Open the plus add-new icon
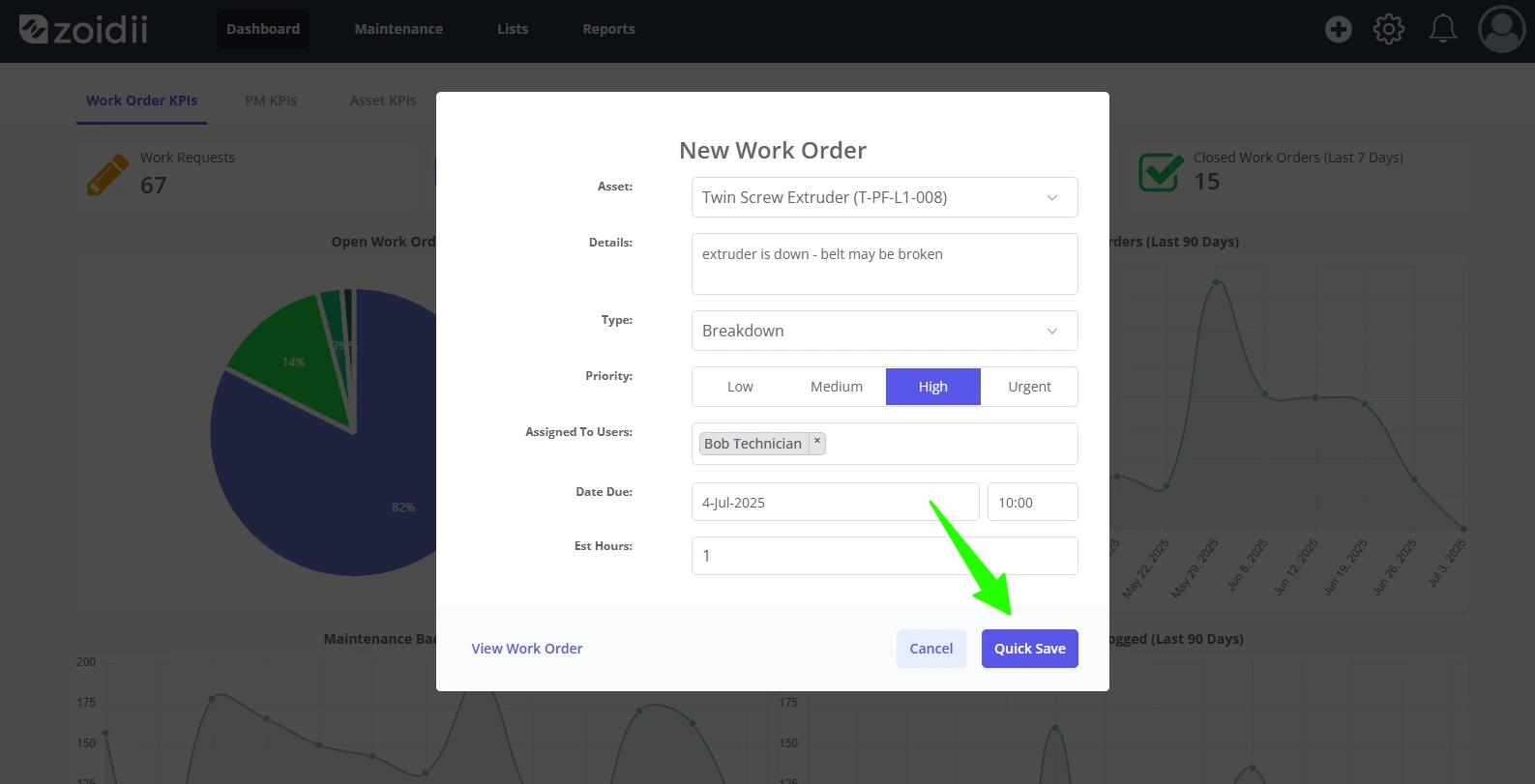The height and width of the screenshot is (784, 1535). 1339,29
